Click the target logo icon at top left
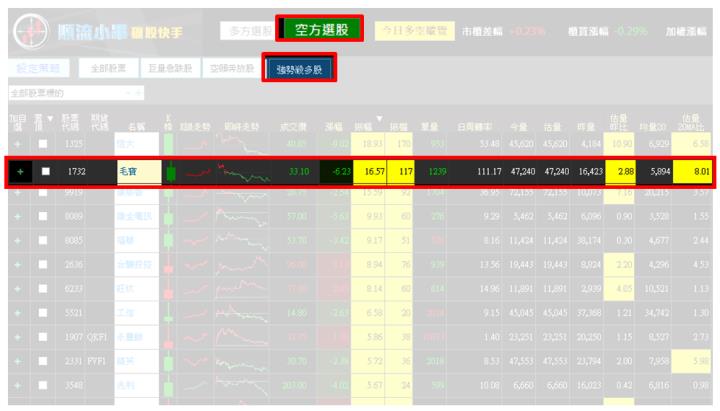Screen dimensions: 720x411 pyautogui.click(x=29, y=31)
